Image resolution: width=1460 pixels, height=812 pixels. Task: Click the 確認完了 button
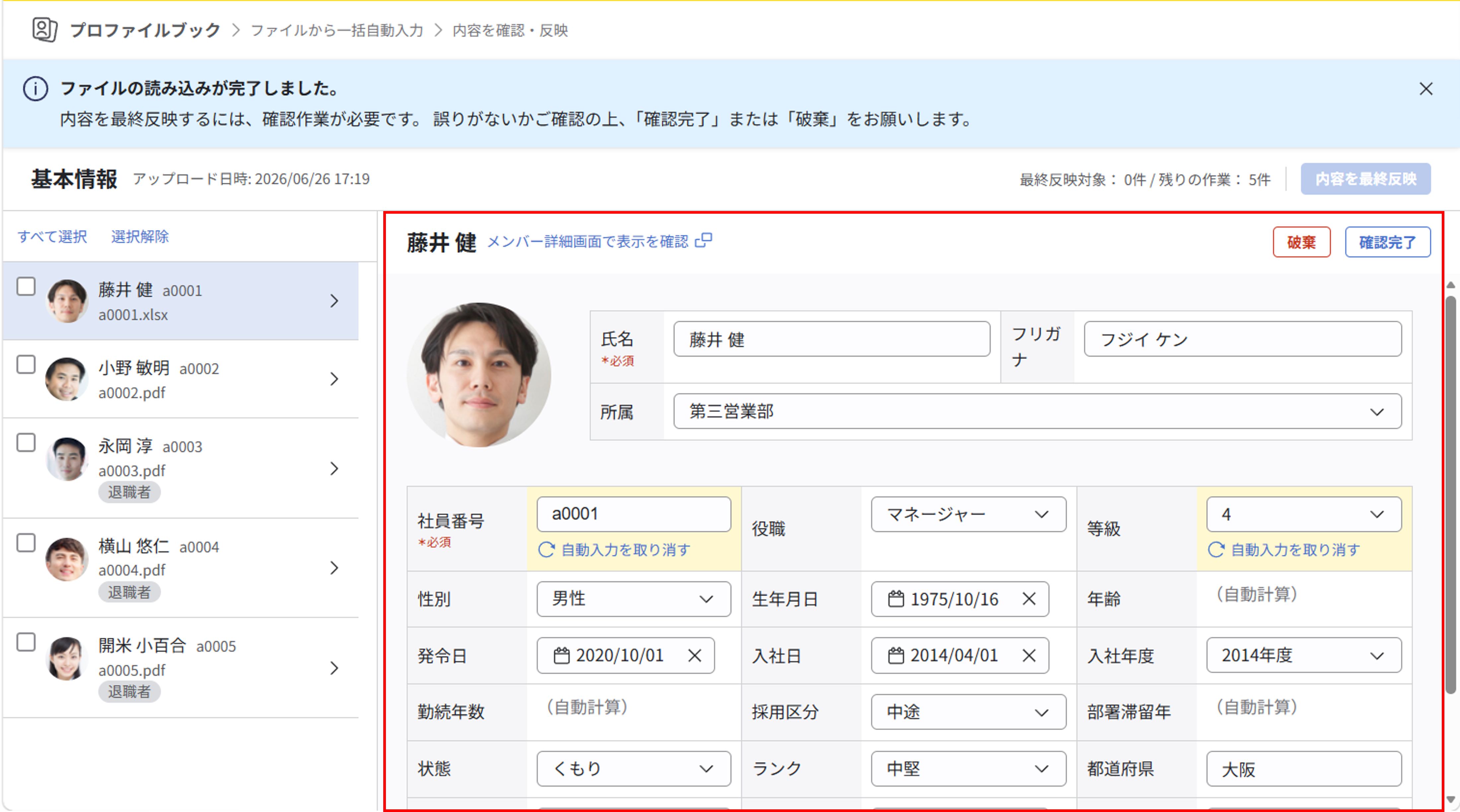(1387, 243)
